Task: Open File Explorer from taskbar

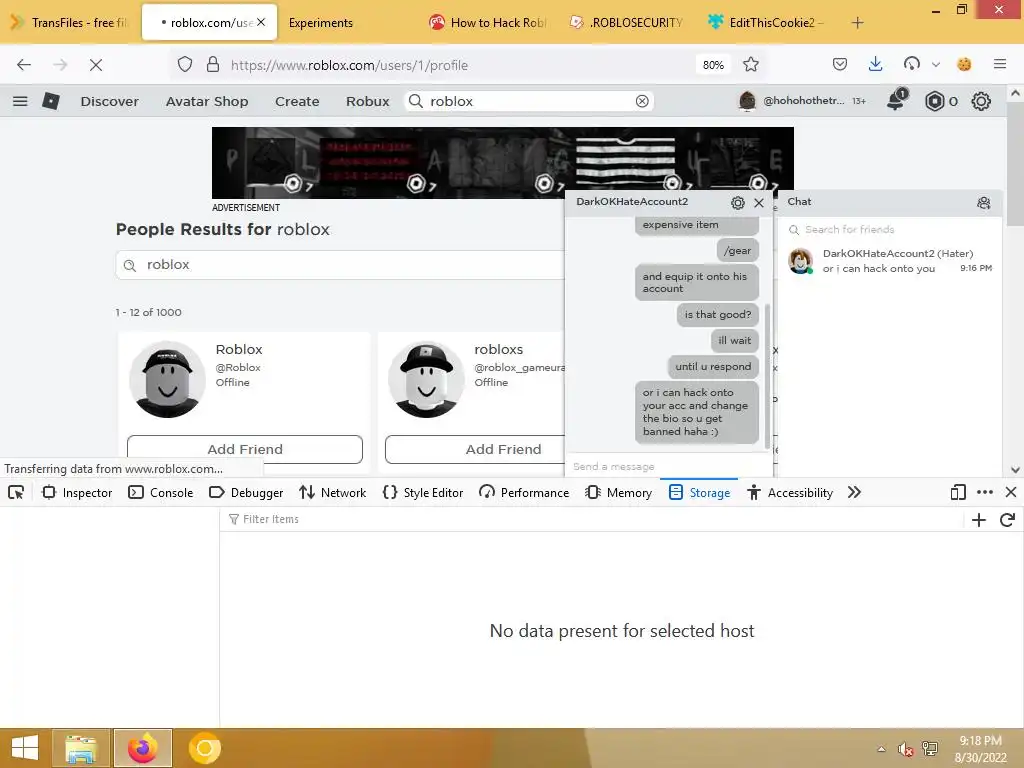Action: (x=81, y=748)
